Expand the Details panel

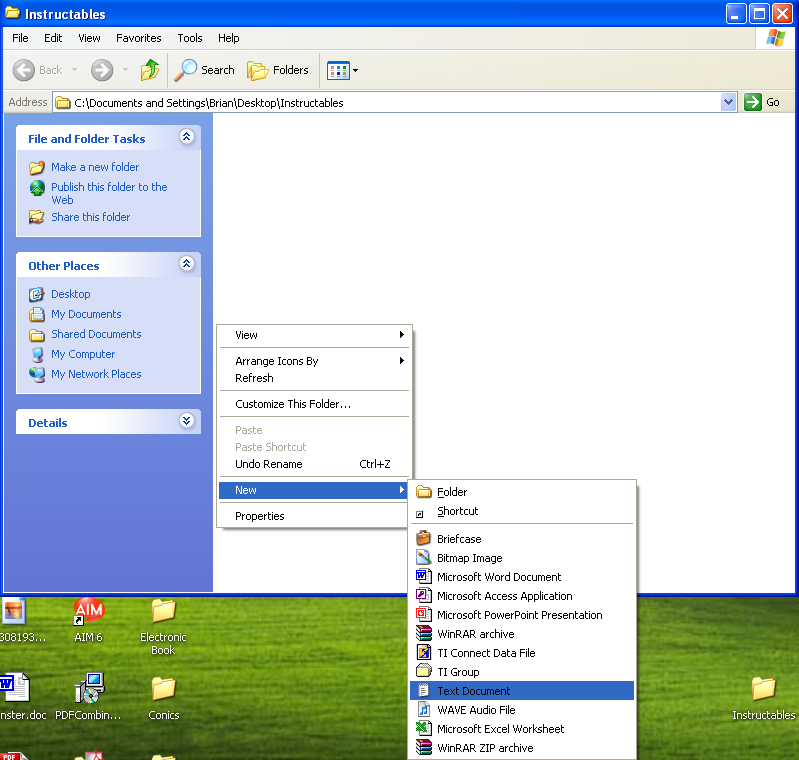point(187,421)
